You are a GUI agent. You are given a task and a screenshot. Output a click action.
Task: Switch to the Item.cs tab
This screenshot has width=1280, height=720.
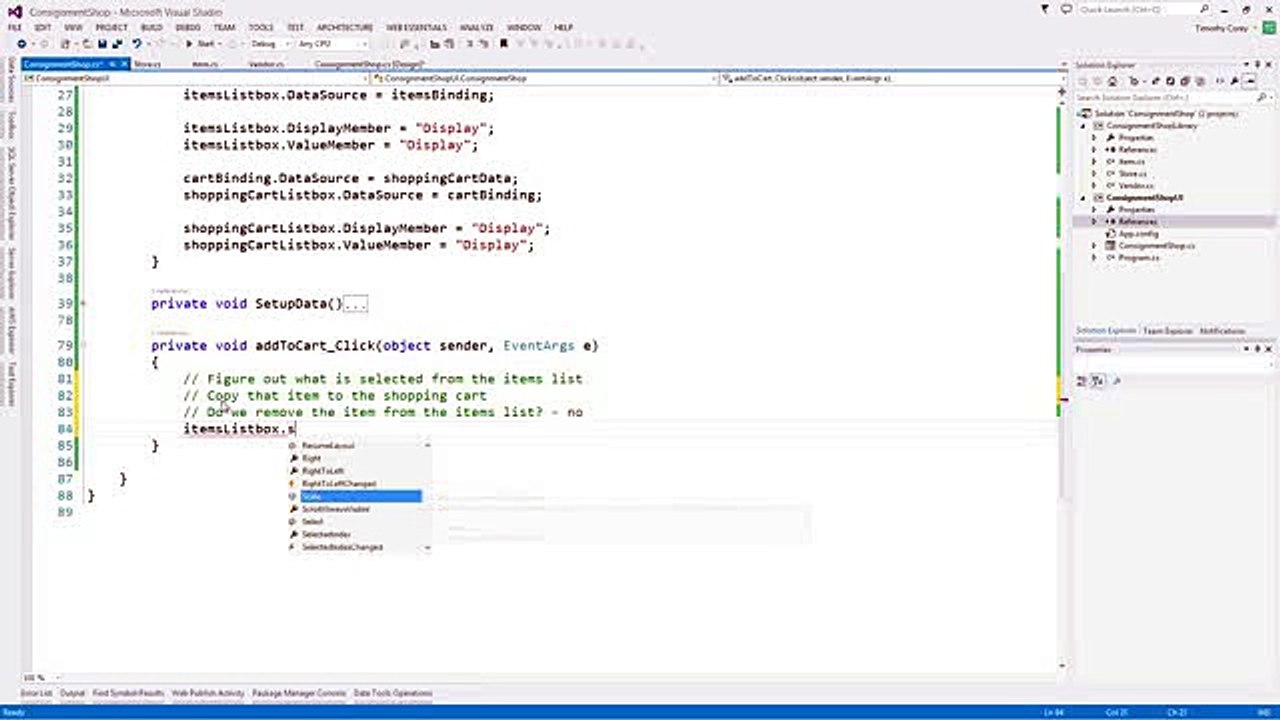[204, 64]
